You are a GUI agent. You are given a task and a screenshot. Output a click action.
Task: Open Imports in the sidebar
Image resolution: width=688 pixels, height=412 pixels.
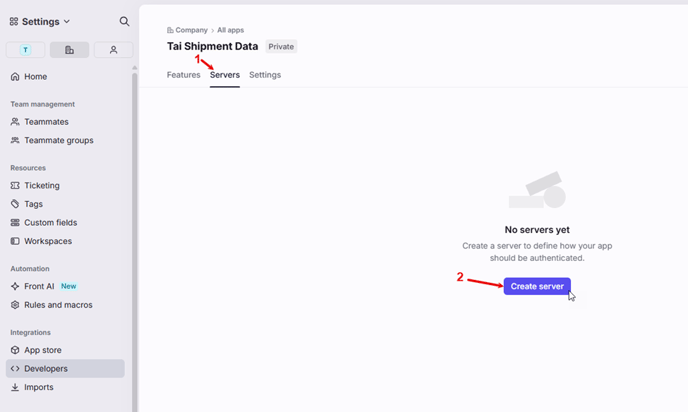(x=38, y=387)
